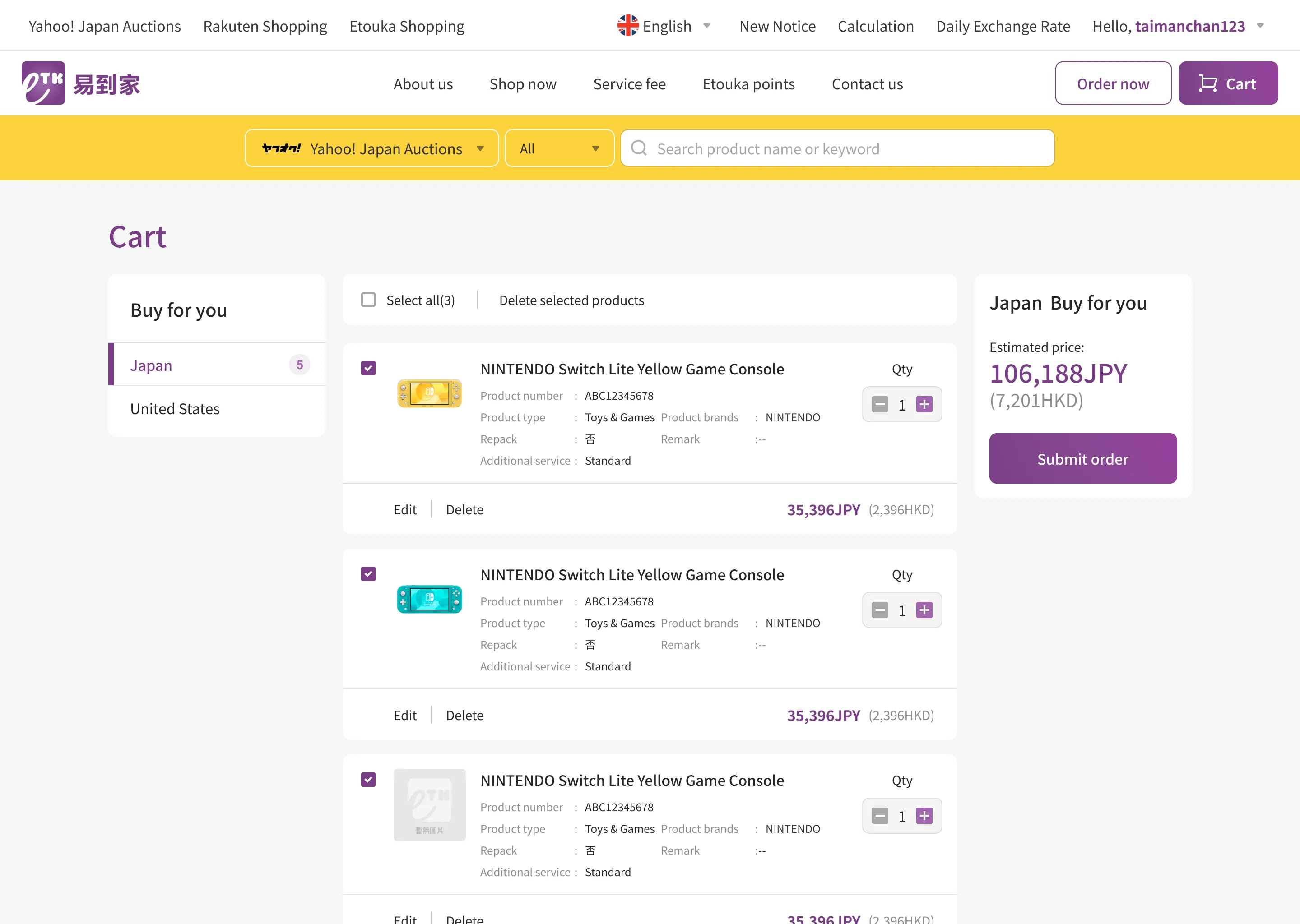Open the All category dropdown
Screen dimensions: 1300x924
coord(559,148)
